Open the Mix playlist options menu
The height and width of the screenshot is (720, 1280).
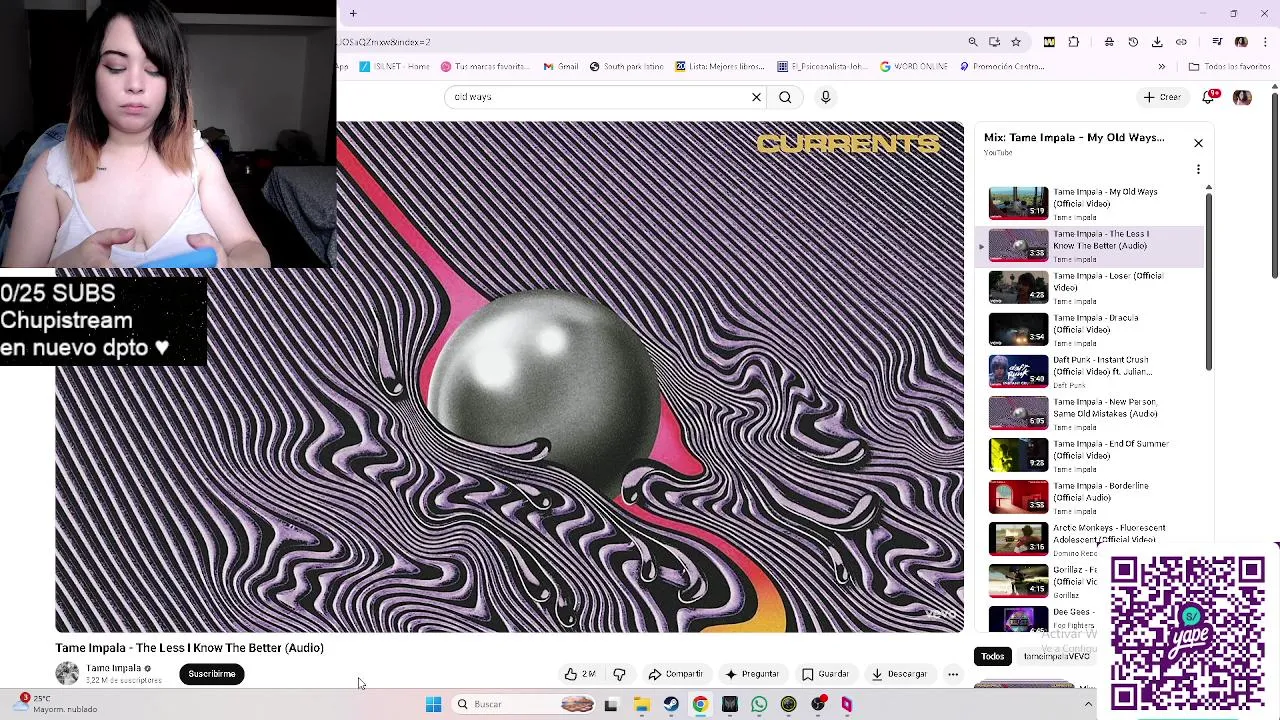coord(1198,169)
